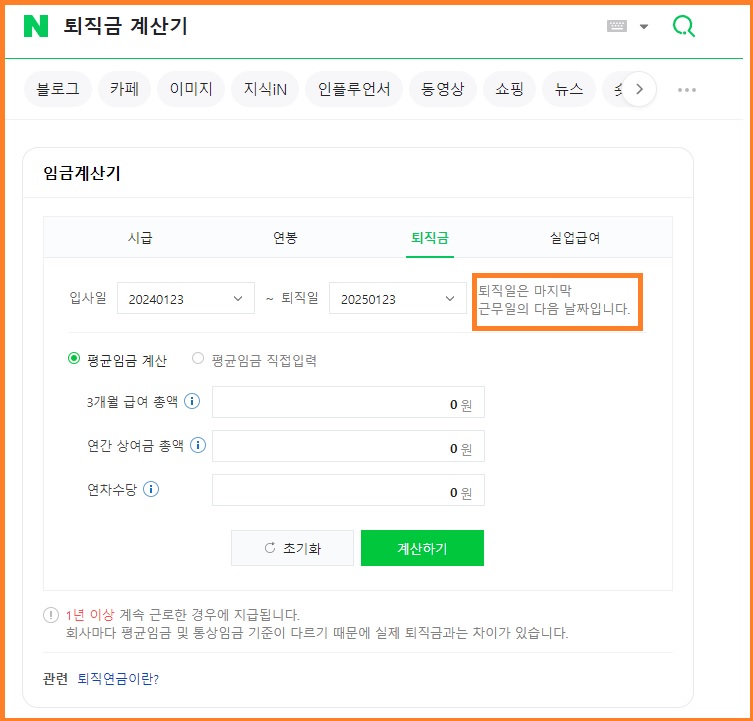753x721 pixels.
Task: Show info for 연차수당
Action: point(151,489)
